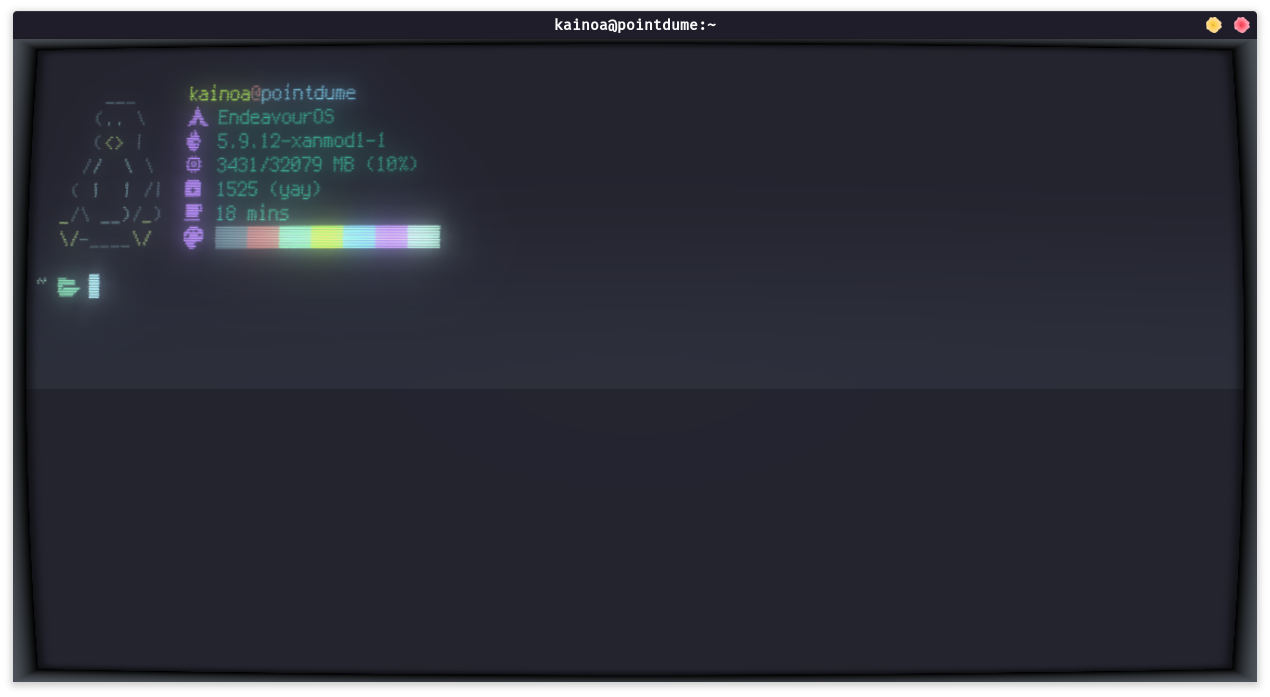Click the red window close button

[x=1241, y=25]
